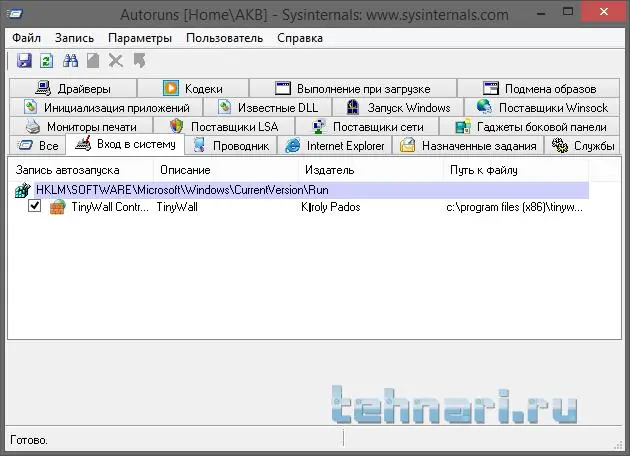Screen dimensions: 630x456
Task: Open the Гаджеты боковой панели tab
Action: click(530, 127)
